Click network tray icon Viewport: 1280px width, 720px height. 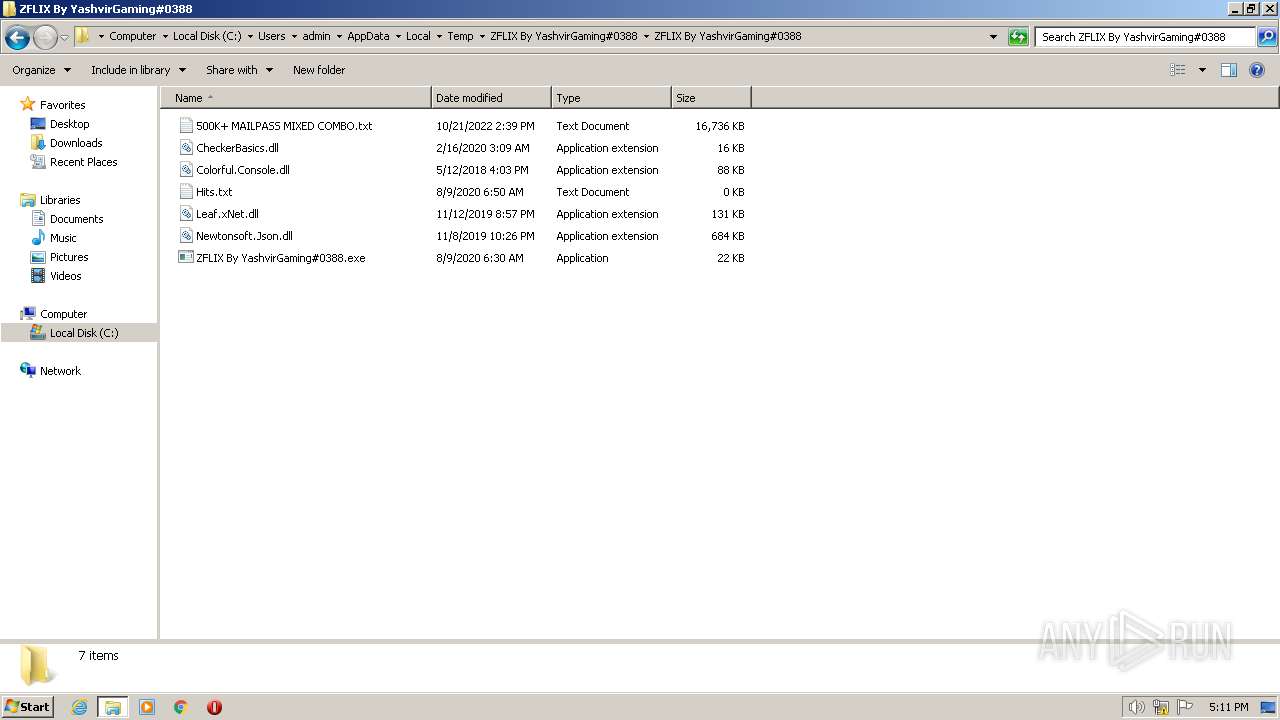pos(1161,707)
